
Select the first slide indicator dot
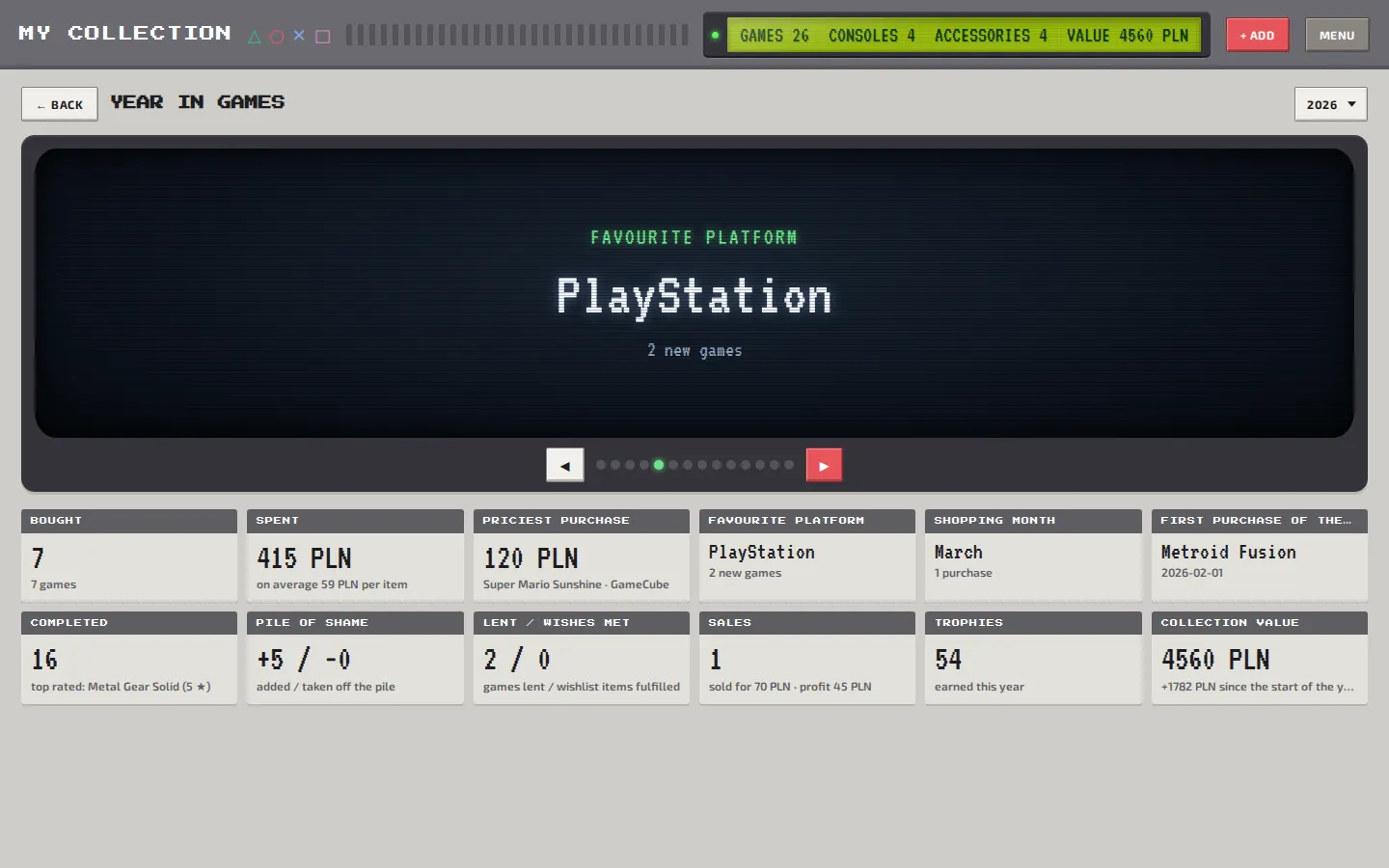601,465
